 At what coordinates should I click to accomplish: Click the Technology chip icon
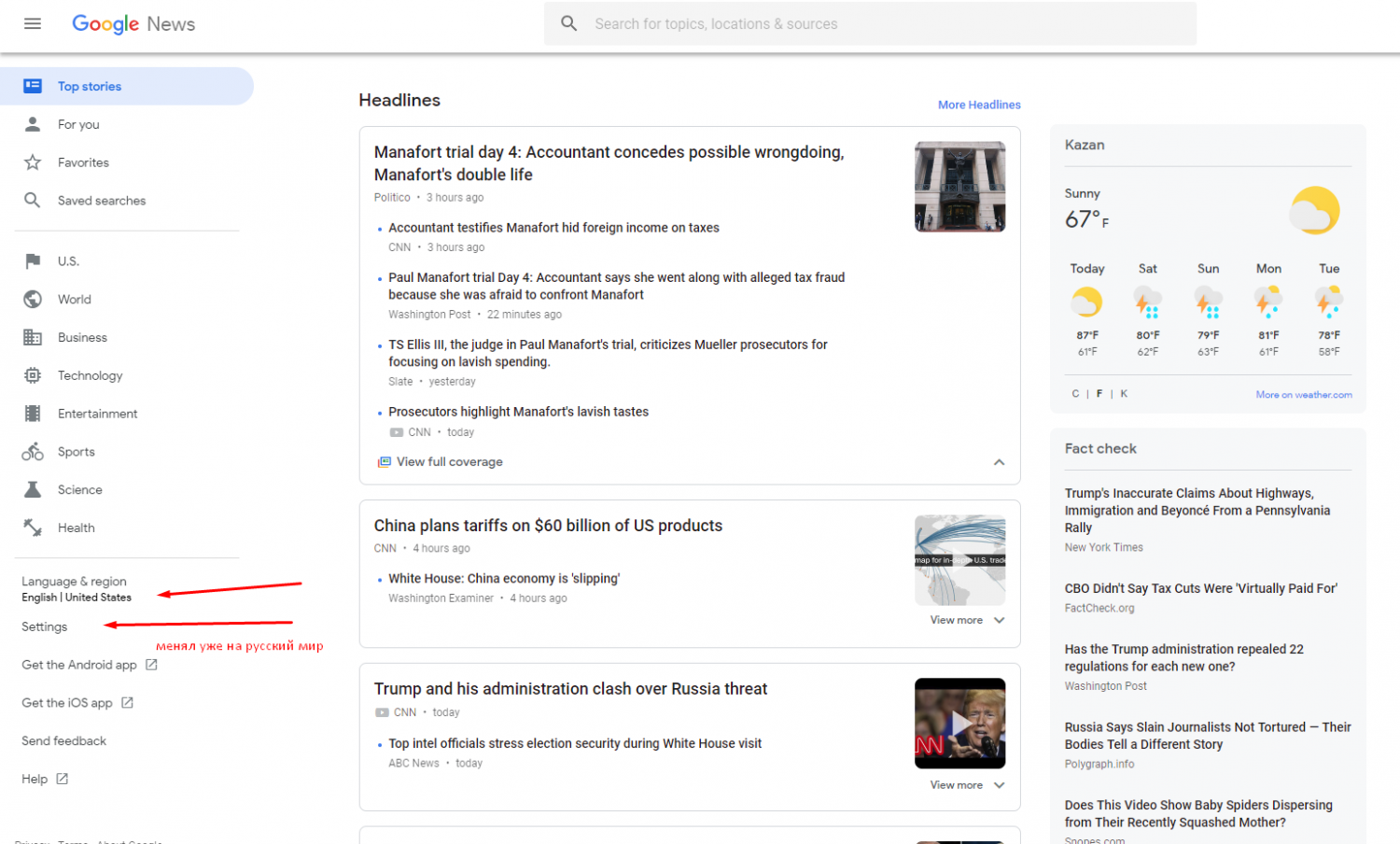33,375
